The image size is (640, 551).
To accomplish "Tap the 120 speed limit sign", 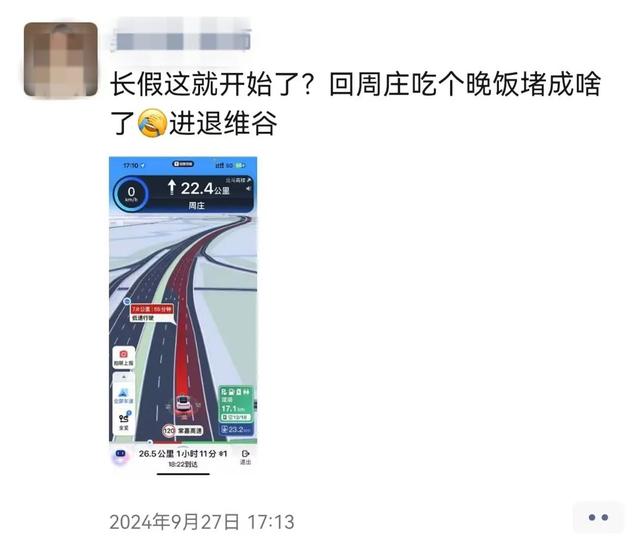I will coord(169,430).
